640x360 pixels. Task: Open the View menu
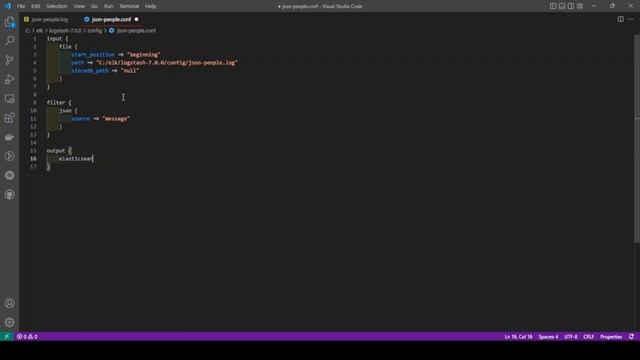point(79,6)
